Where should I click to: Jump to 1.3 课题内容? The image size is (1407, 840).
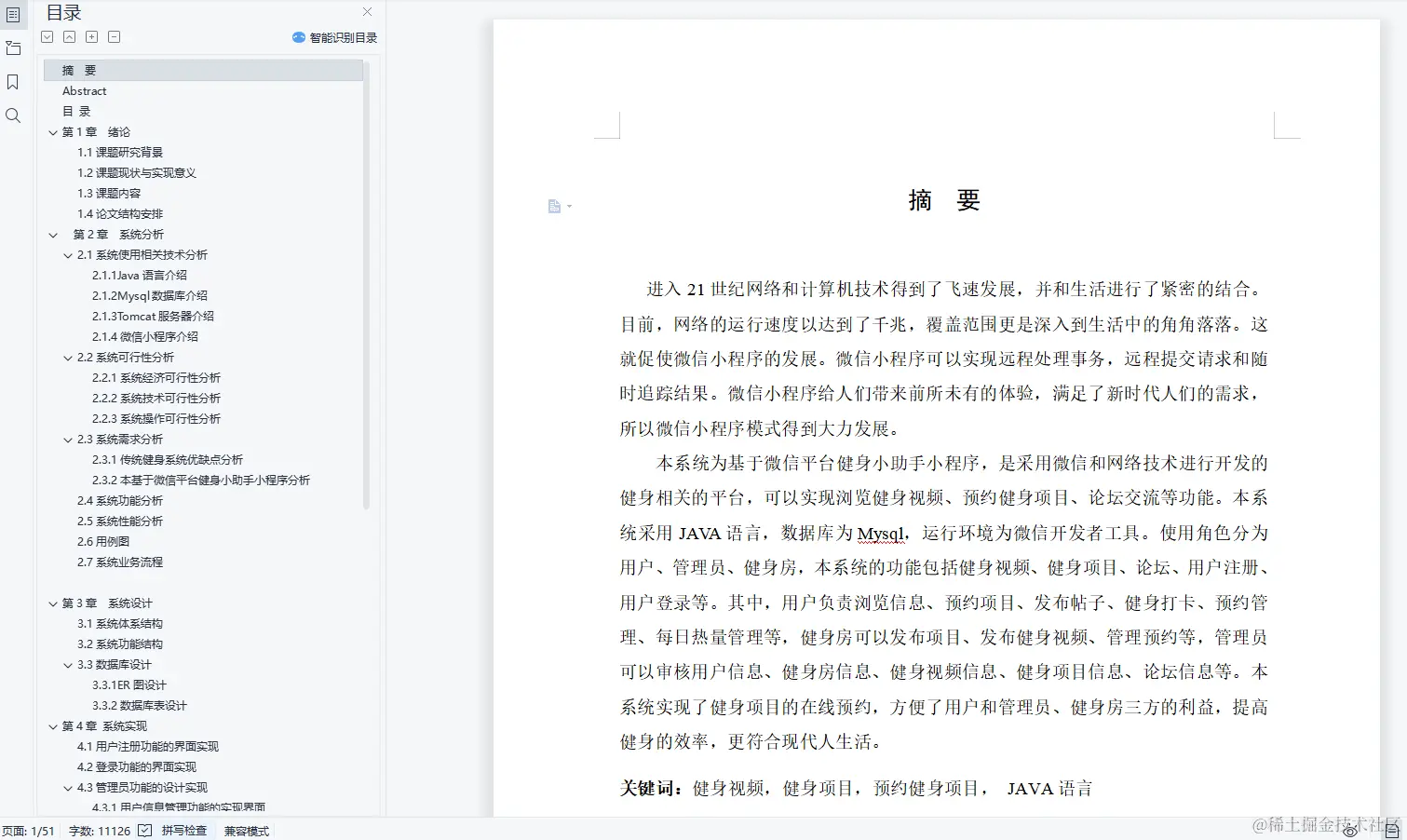point(109,194)
